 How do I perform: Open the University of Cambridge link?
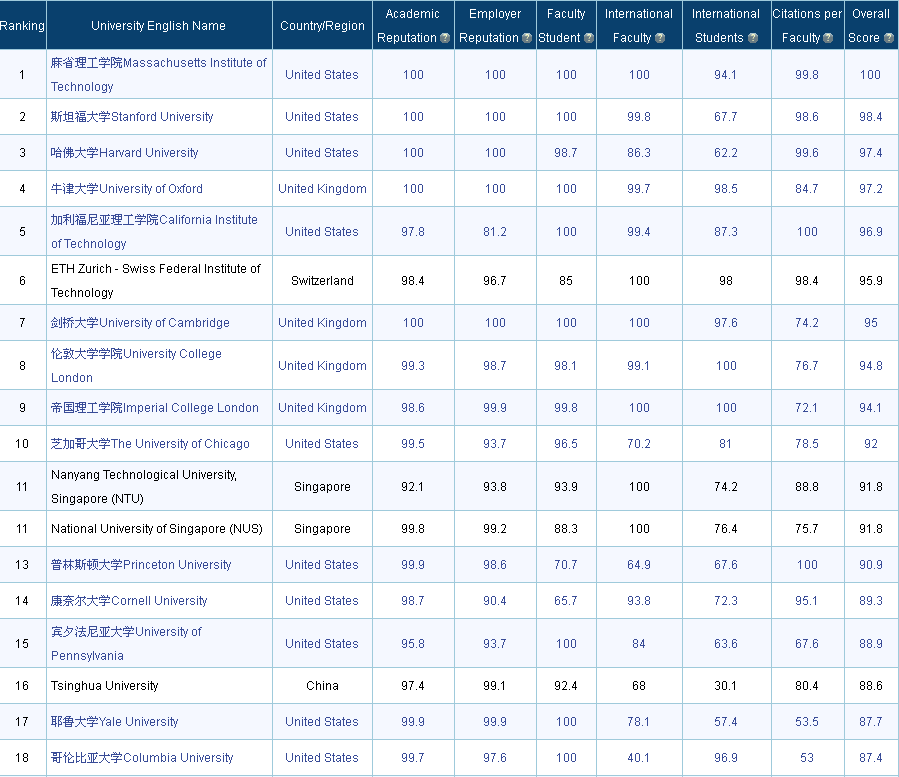coord(140,323)
